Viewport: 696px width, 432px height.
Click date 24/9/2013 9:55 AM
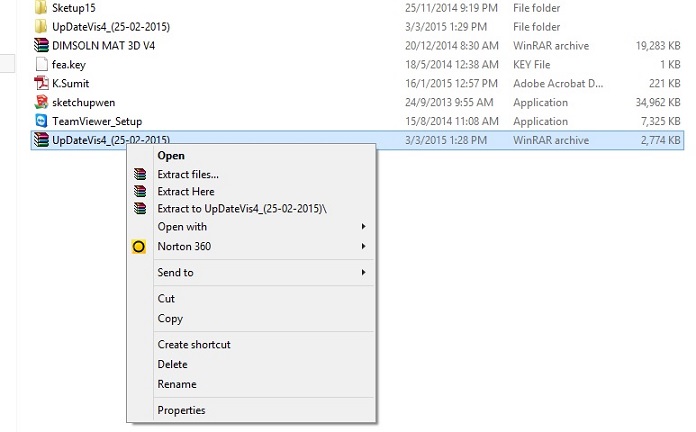pyautogui.click(x=449, y=102)
